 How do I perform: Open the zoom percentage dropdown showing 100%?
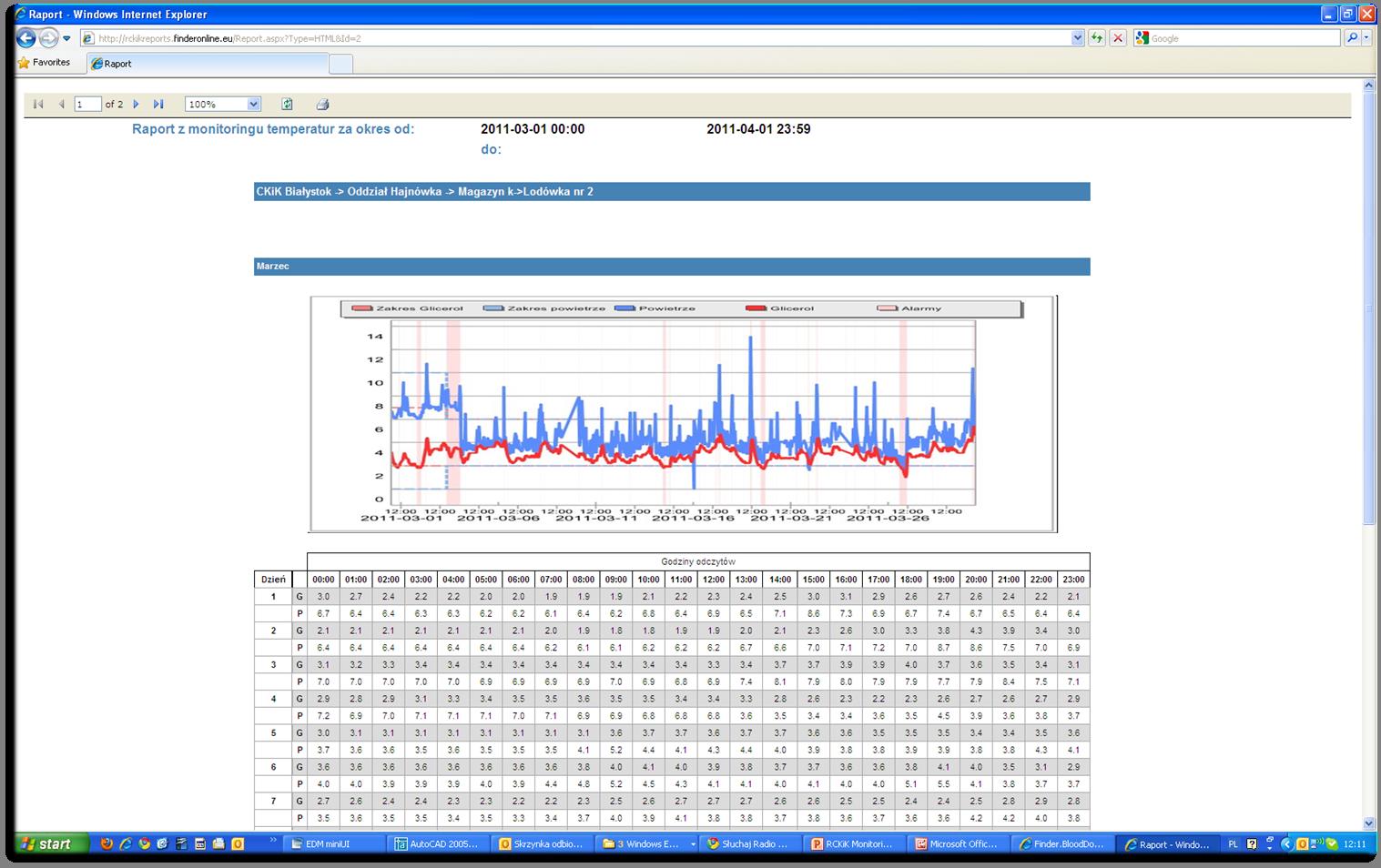pos(253,104)
